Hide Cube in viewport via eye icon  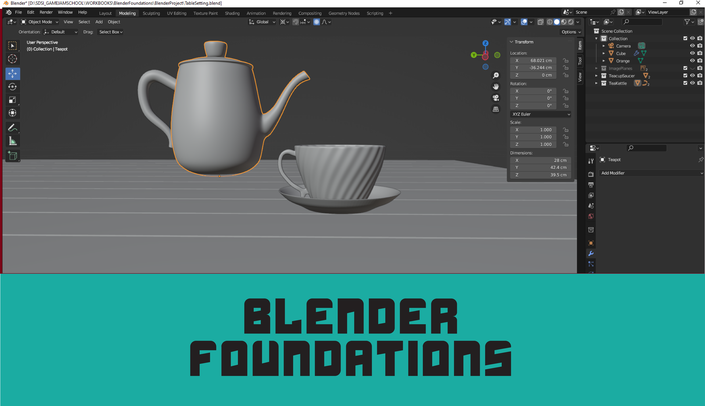pyautogui.click(x=692, y=53)
